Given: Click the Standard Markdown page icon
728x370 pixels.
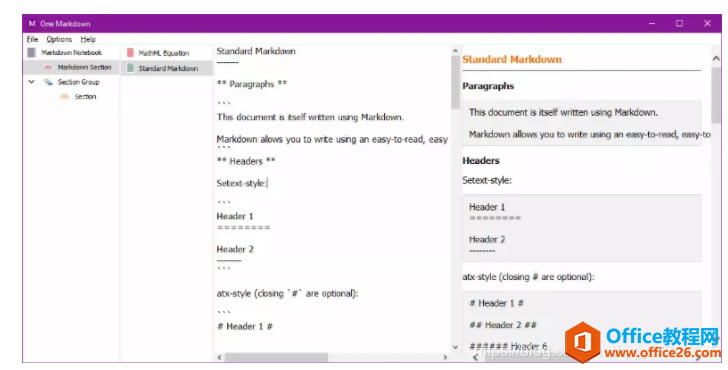Looking at the screenshot, I should [130, 68].
